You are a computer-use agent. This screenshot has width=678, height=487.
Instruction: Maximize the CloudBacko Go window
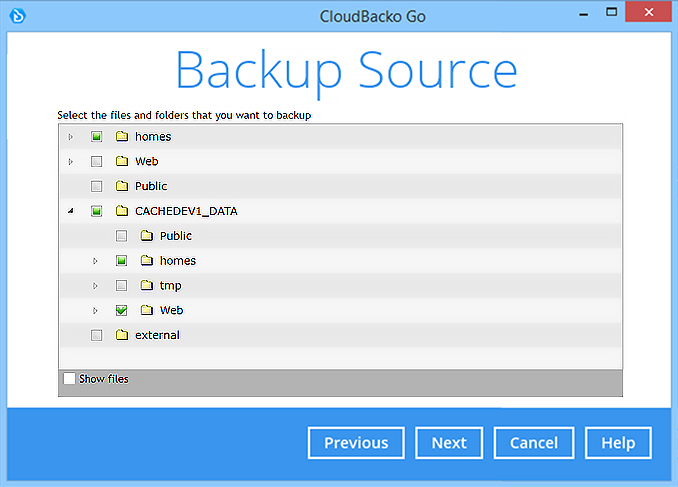[x=611, y=12]
